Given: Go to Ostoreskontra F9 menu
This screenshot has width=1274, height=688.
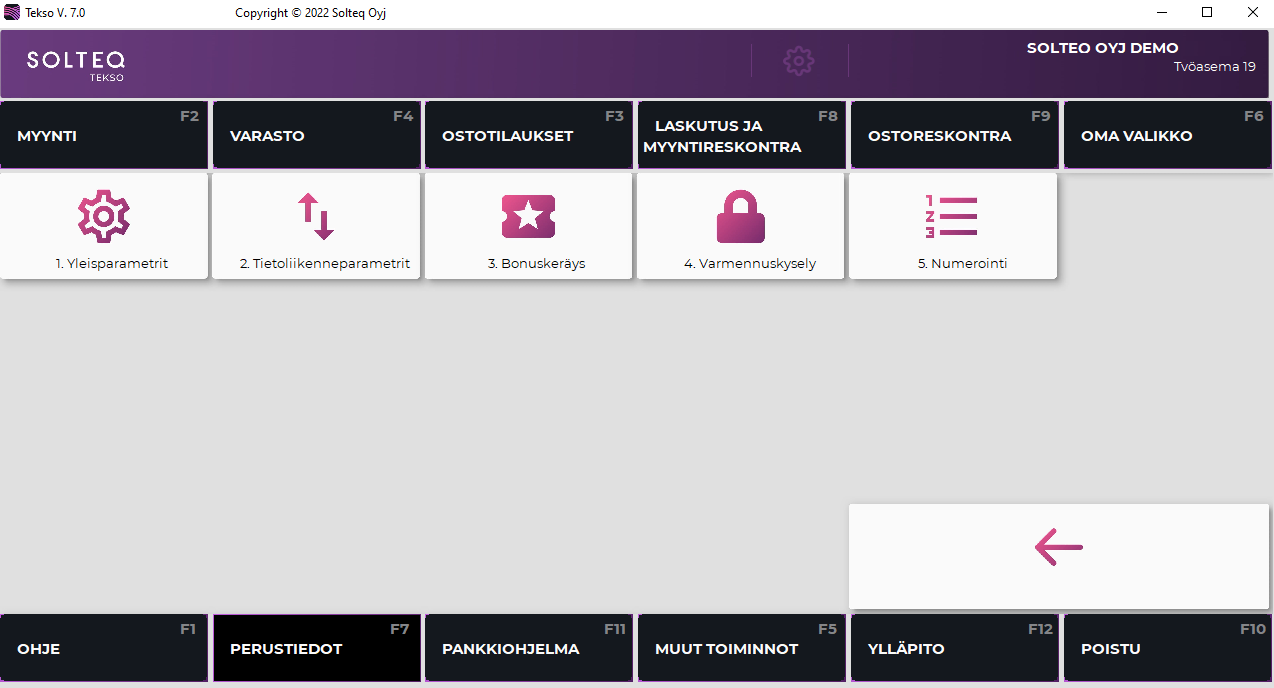Looking at the screenshot, I should click(953, 136).
